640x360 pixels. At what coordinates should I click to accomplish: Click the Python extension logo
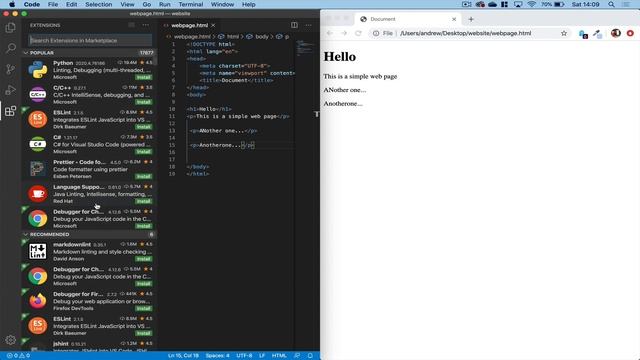pyautogui.click(x=38, y=70)
